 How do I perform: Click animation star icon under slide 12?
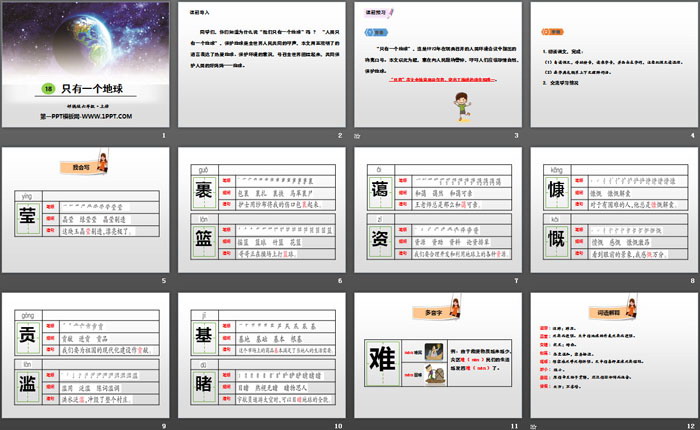tap(533, 426)
